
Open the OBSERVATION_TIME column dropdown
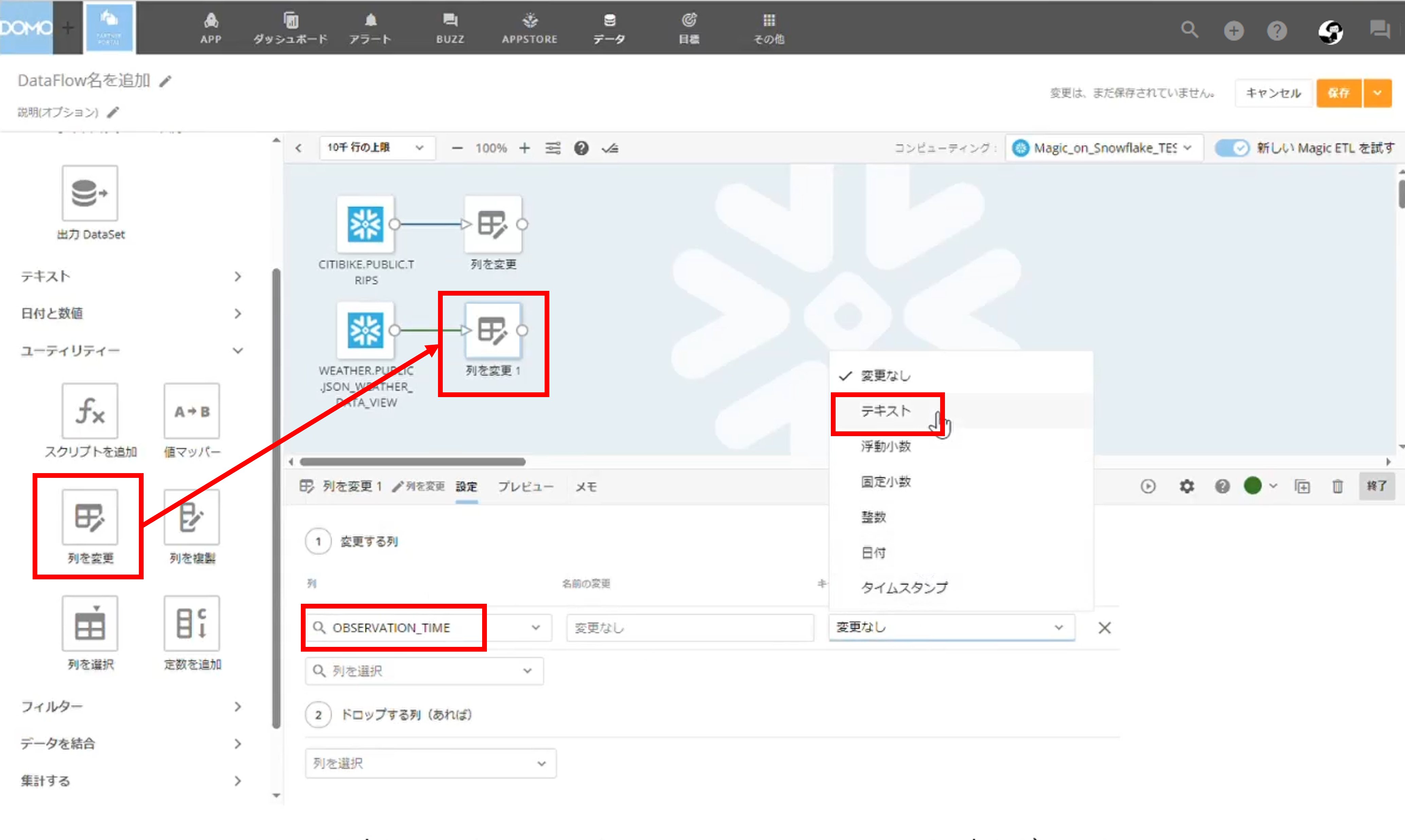tap(429, 627)
